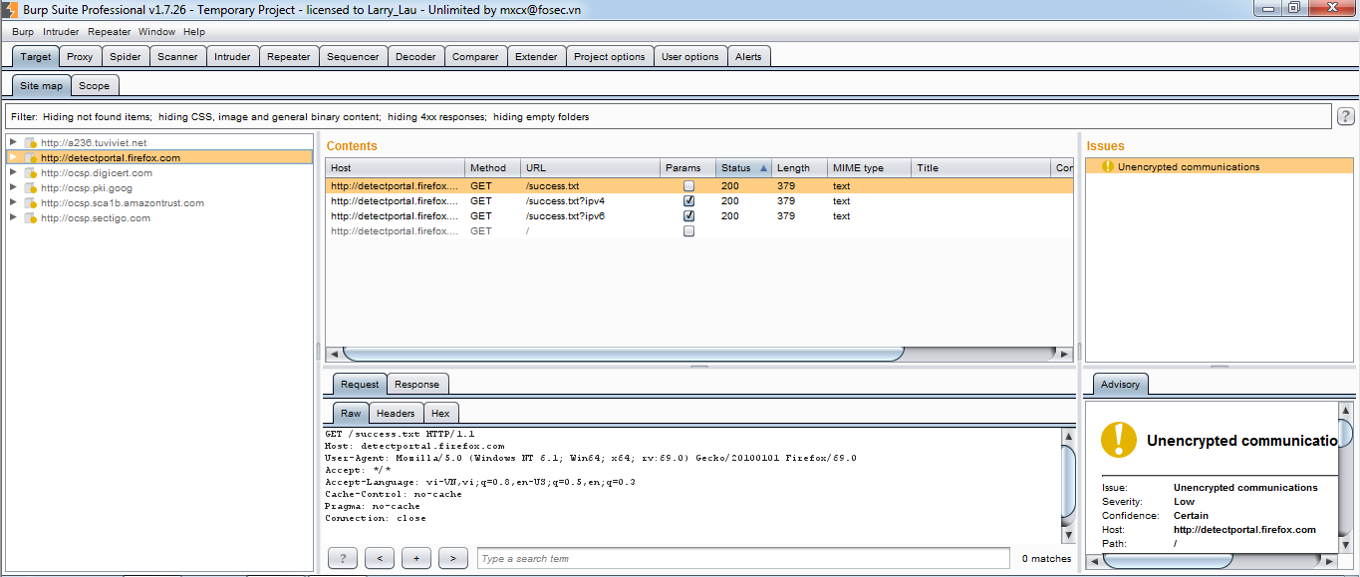The image size is (1360, 577).
Task: Sort contents by Status column
Action: coord(745,168)
